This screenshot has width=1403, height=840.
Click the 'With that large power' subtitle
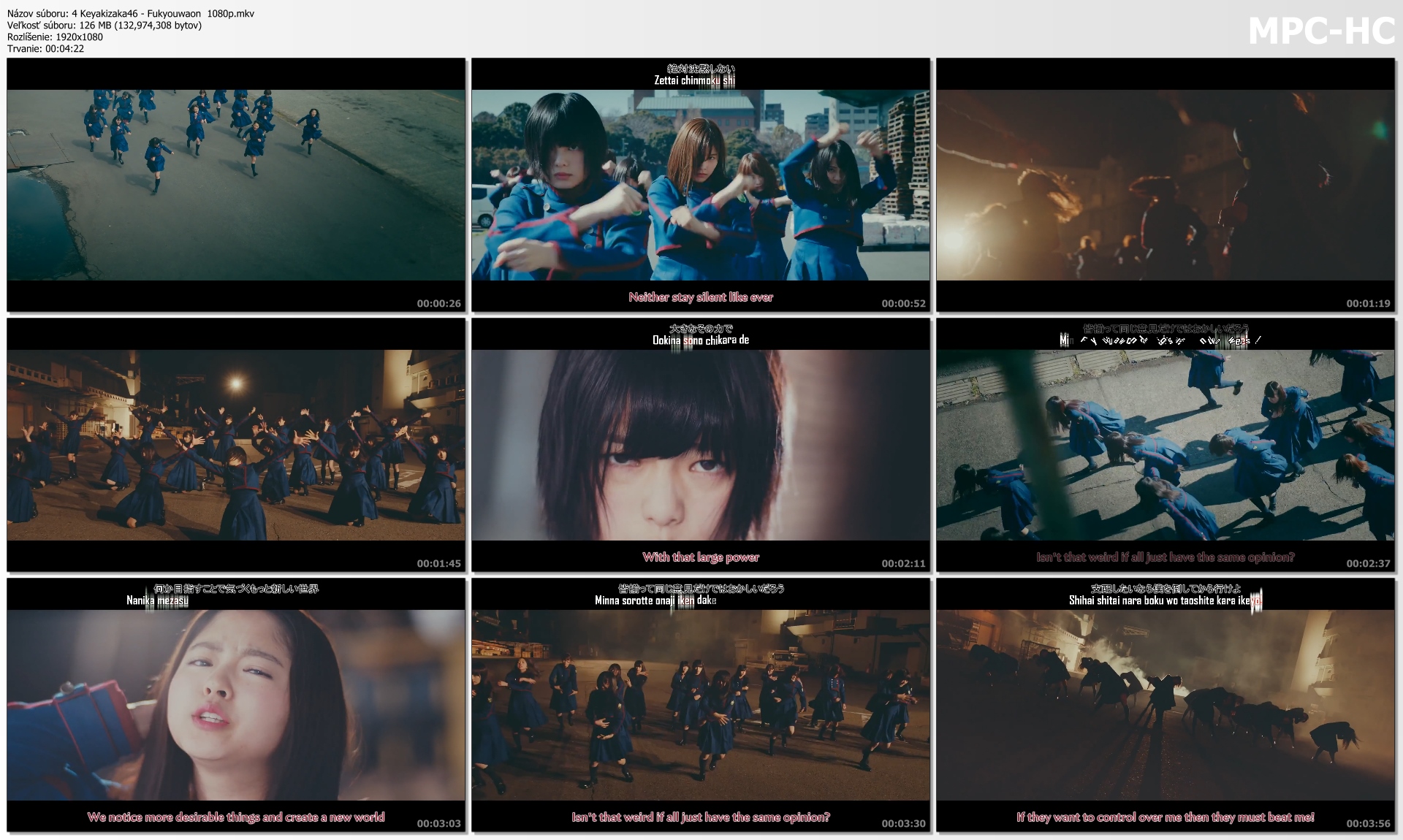click(x=700, y=557)
